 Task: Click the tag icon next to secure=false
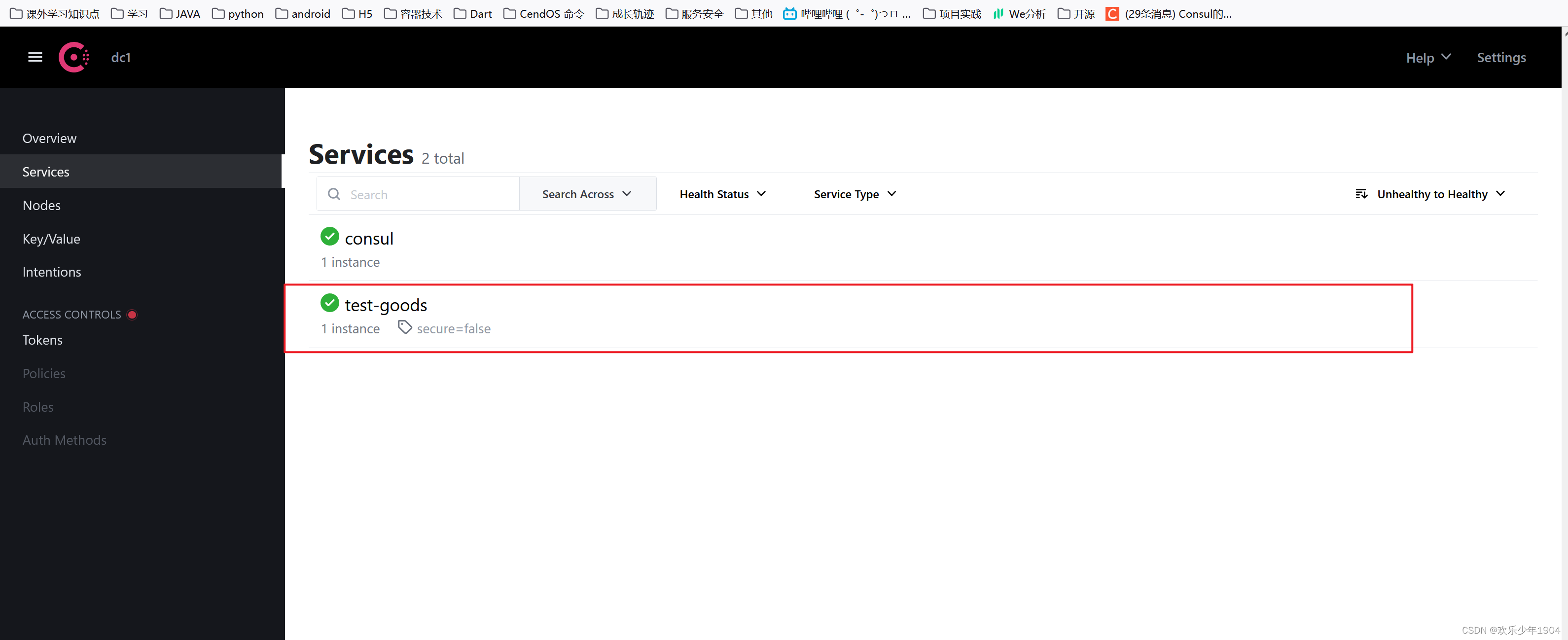tap(403, 328)
